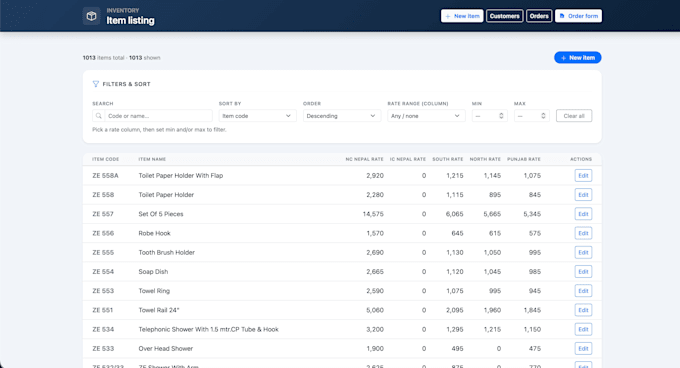Edit the Soap Dish item
The image size is (680, 368).
(583, 272)
